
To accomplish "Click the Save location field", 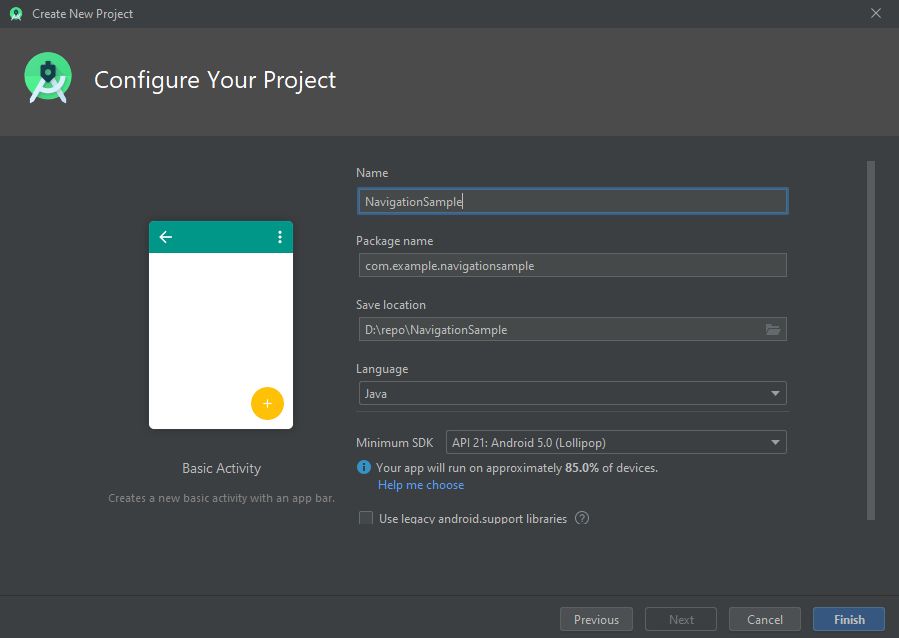I will [x=560, y=328].
